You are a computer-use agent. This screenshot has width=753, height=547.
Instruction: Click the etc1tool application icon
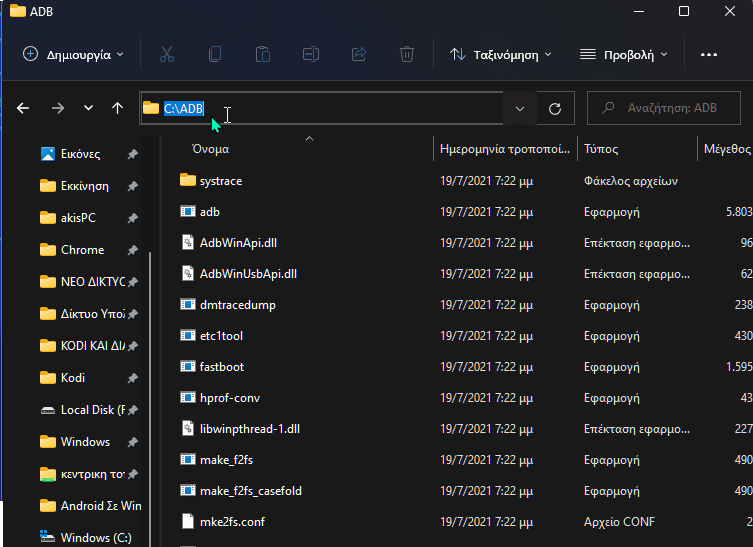[188, 335]
